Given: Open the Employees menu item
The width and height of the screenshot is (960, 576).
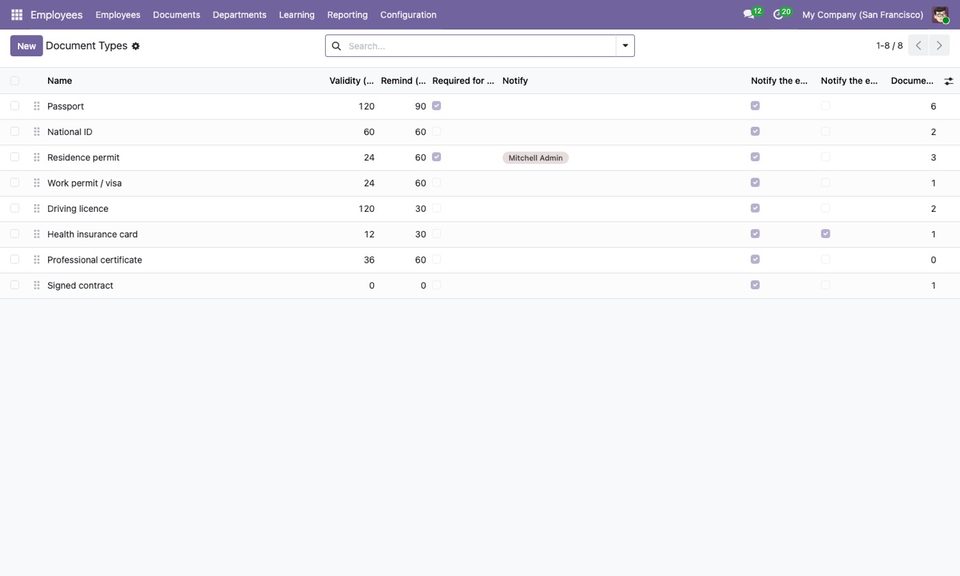Looking at the screenshot, I should [x=118, y=15].
